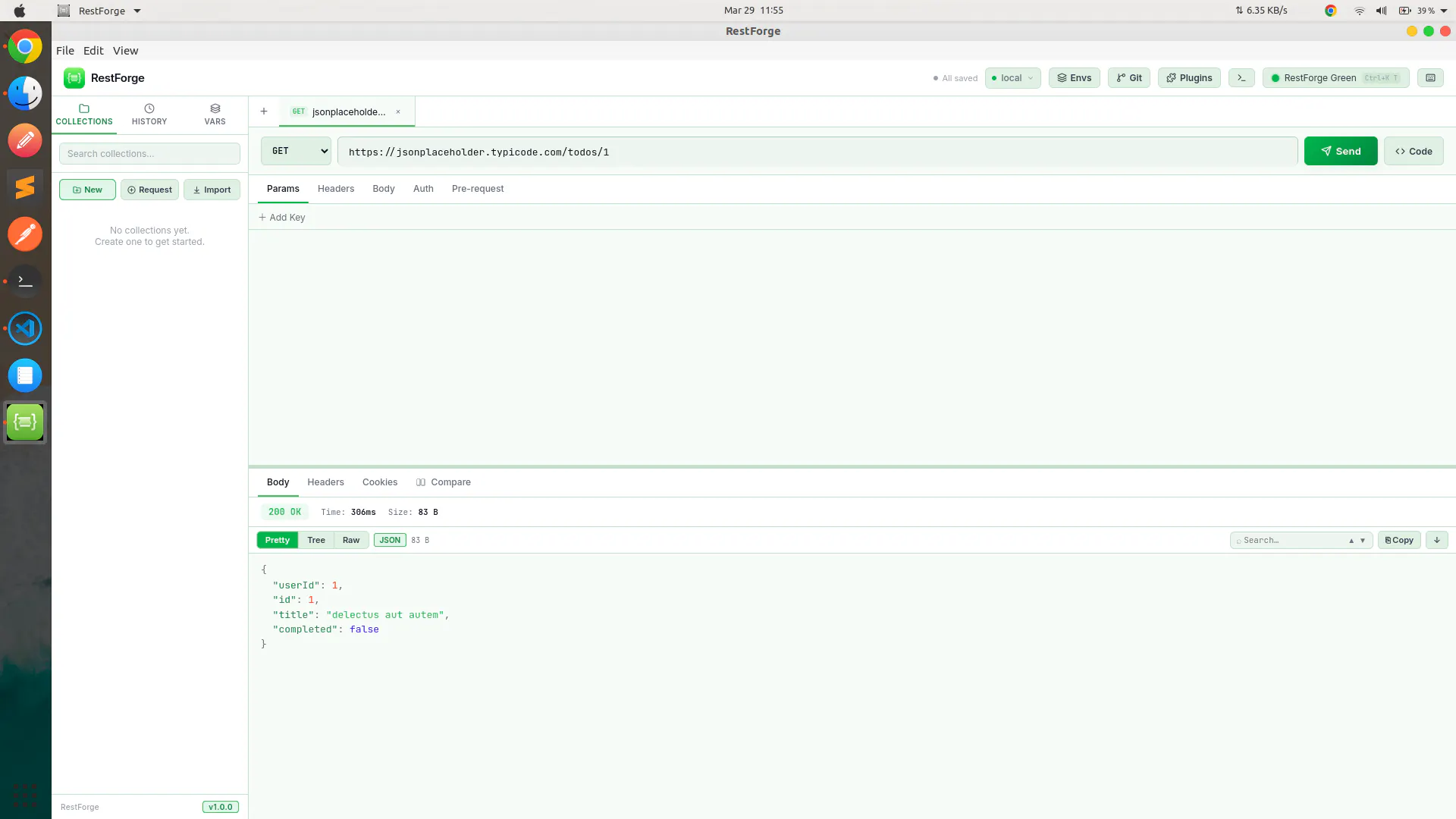Open the Auth tab
This screenshot has height=819, width=1456.
click(423, 189)
